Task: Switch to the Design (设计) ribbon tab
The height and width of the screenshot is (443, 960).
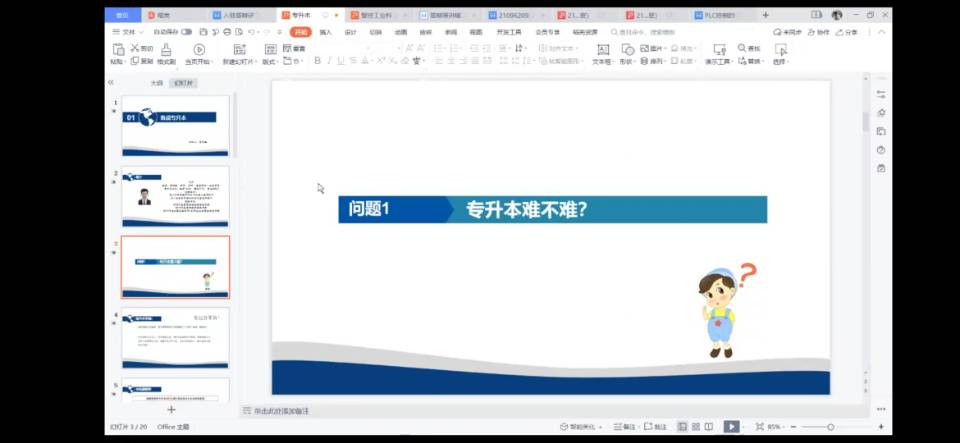Action: (350, 32)
